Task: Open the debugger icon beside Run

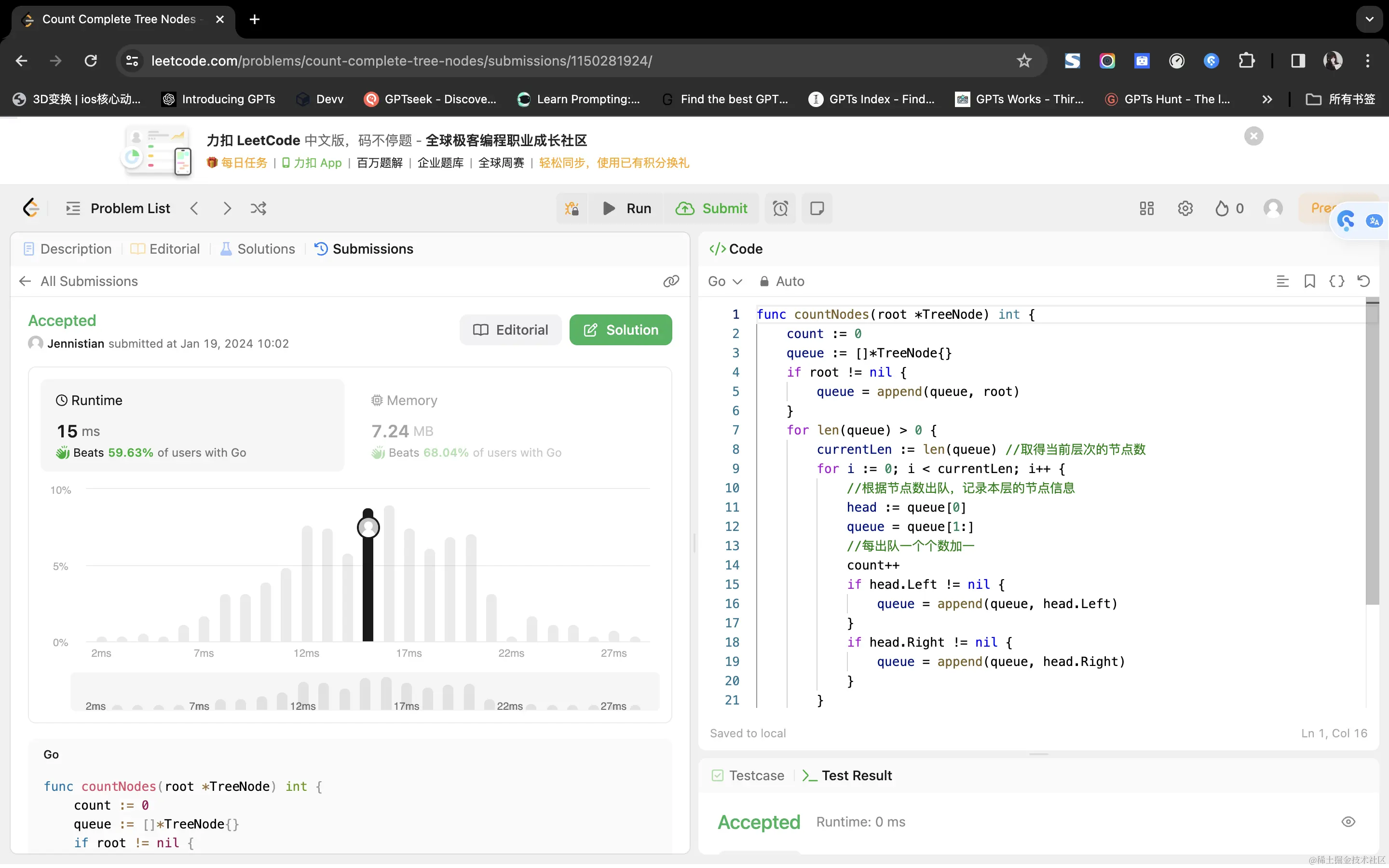Action: pyautogui.click(x=572, y=208)
